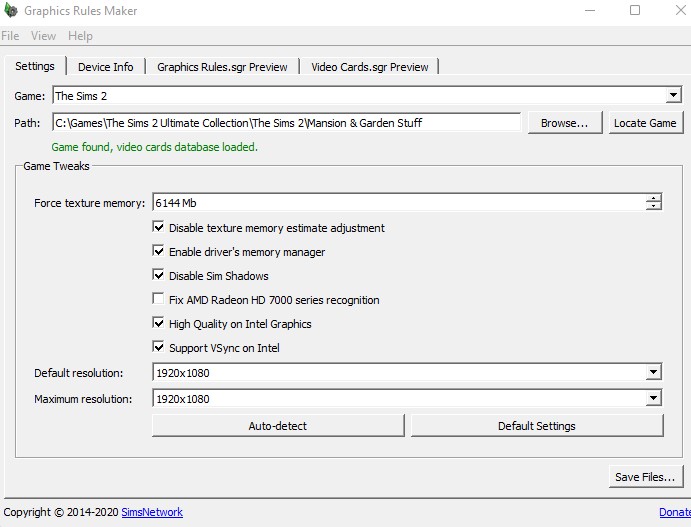Click the Graphics Rules Maker app icon
Screen dimensions: 691x527
pyautogui.click(x=10, y=10)
